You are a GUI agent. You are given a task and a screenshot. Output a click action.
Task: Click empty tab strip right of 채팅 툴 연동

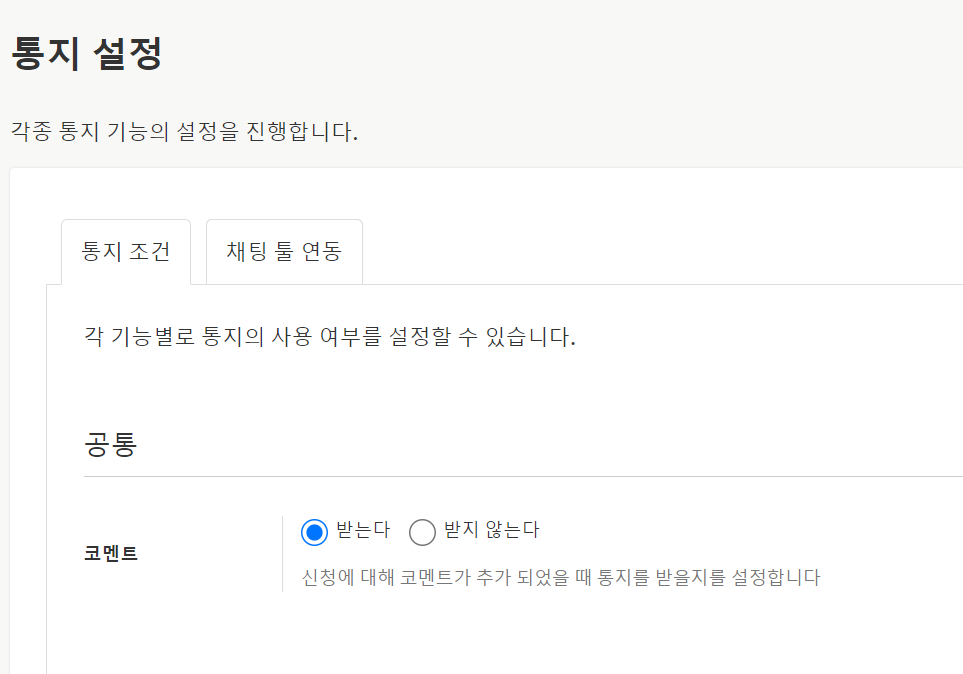coord(650,252)
